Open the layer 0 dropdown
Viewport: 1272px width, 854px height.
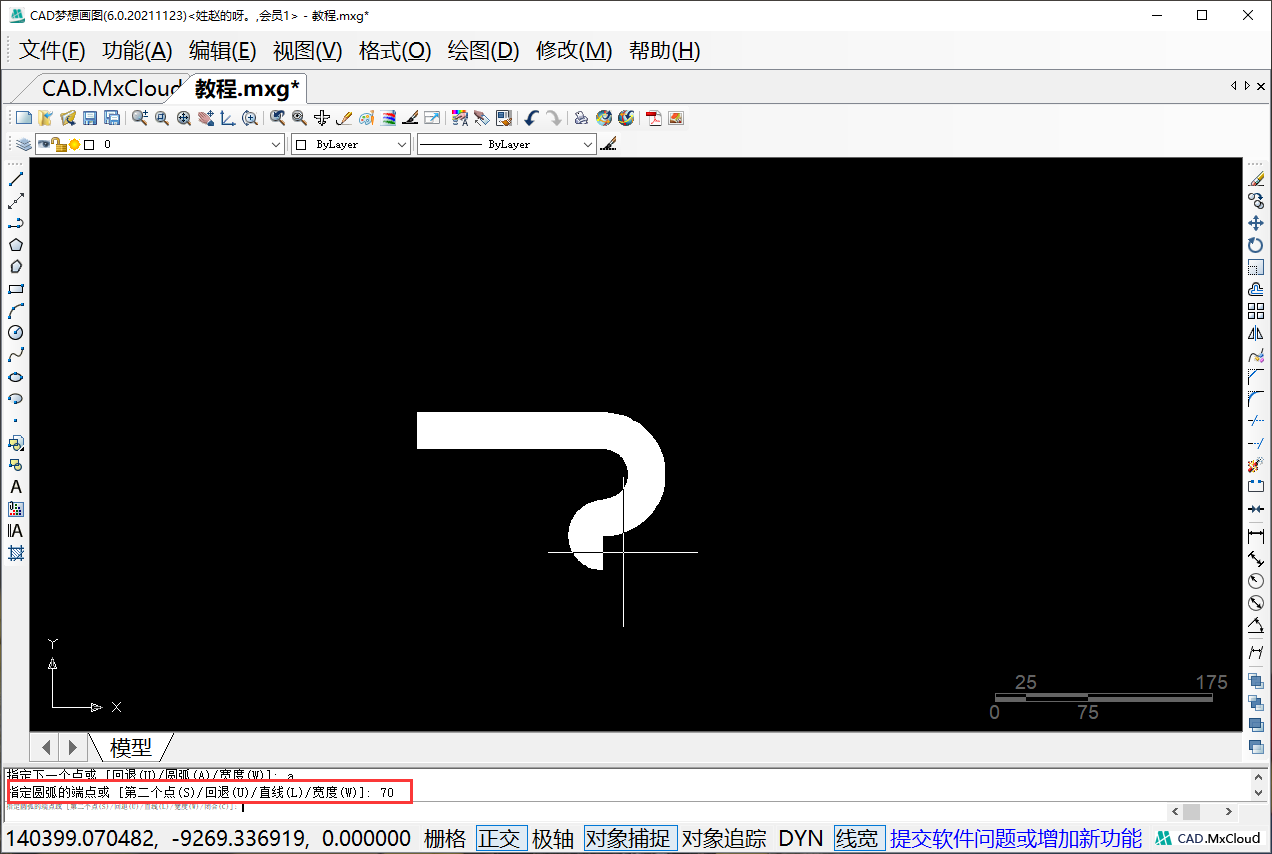point(277,145)
